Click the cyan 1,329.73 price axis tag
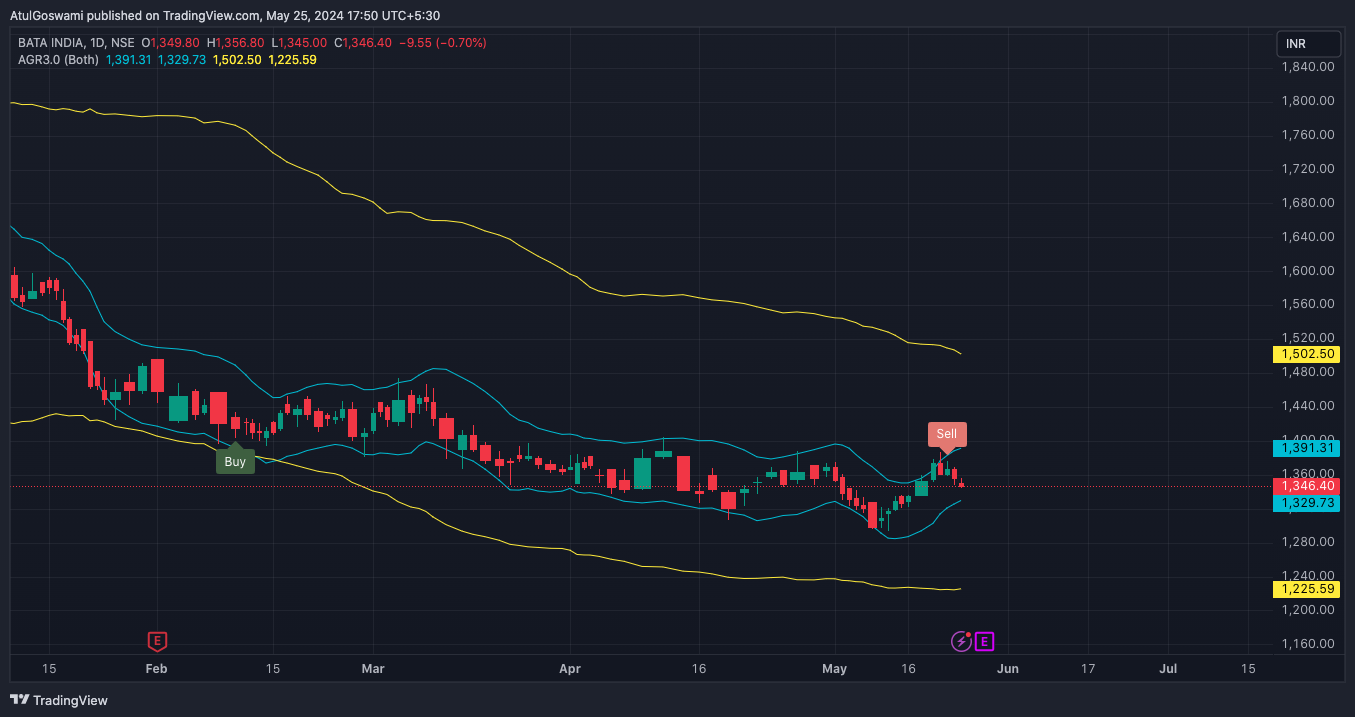This screenshot has width=1355, height=717. click(x=1305, y=503)
